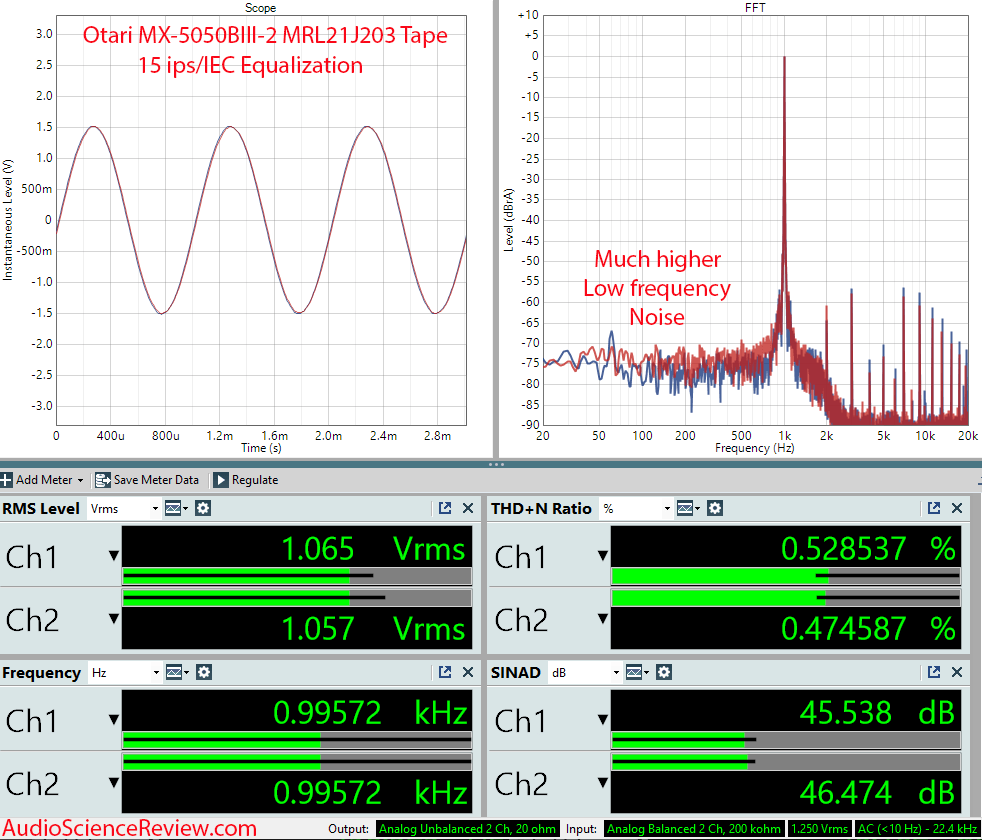Image resolution: width=982 pixels, height=840 pixels.
Task: Open Frequency unit dropdown showing Hz
Action: coord(124,673)
